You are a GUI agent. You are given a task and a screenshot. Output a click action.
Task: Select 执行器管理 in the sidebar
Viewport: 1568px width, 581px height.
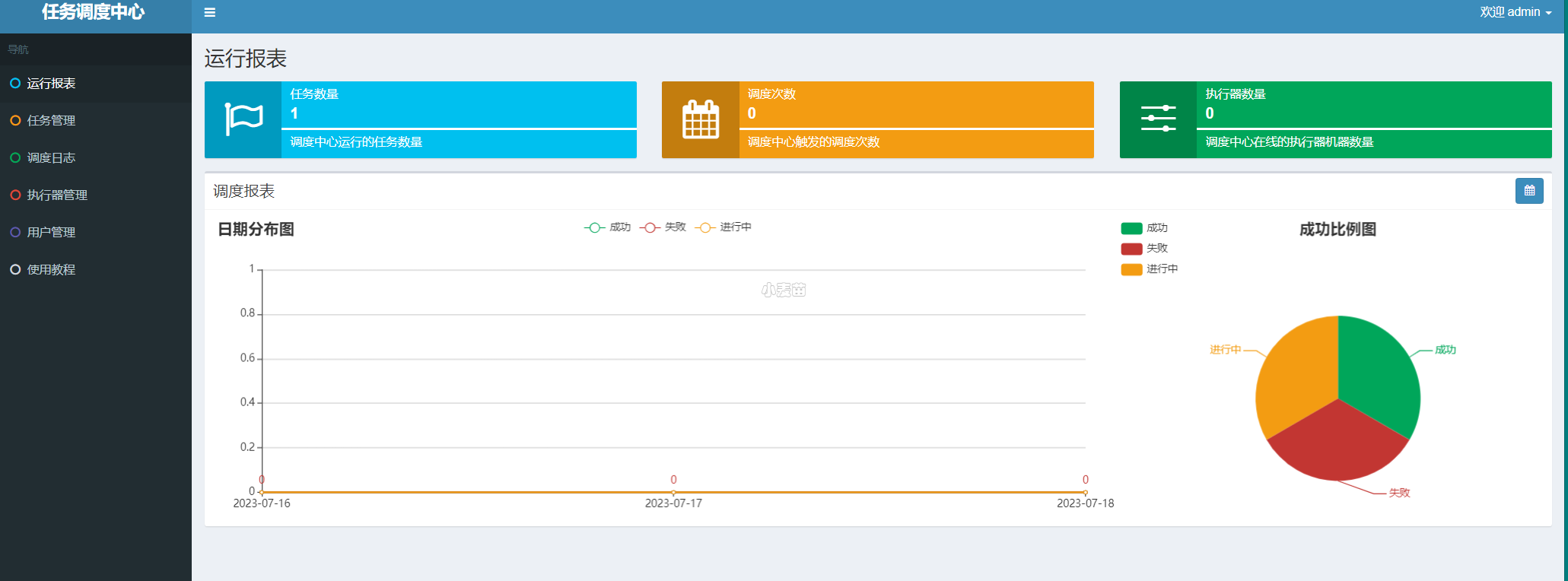coord(96,195)
